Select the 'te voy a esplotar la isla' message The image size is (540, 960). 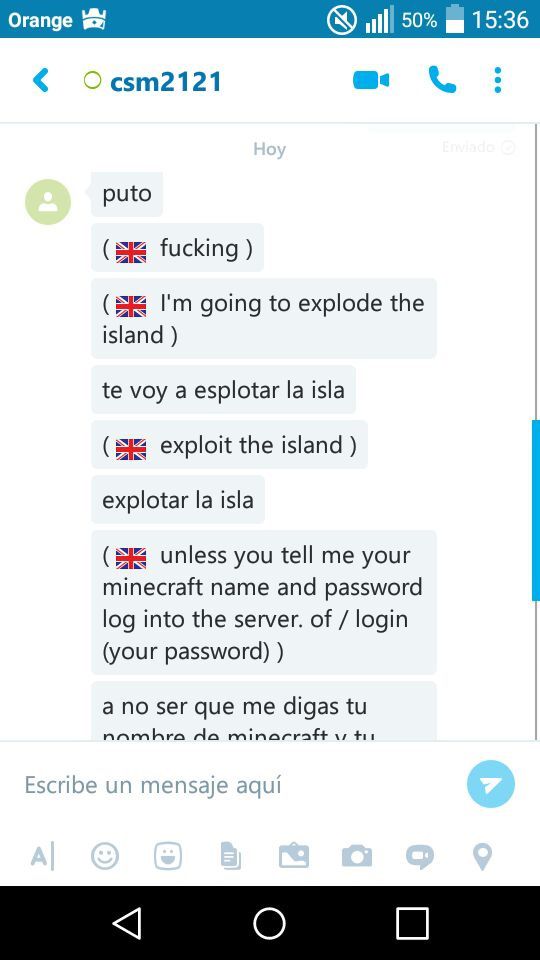[223, 390]
